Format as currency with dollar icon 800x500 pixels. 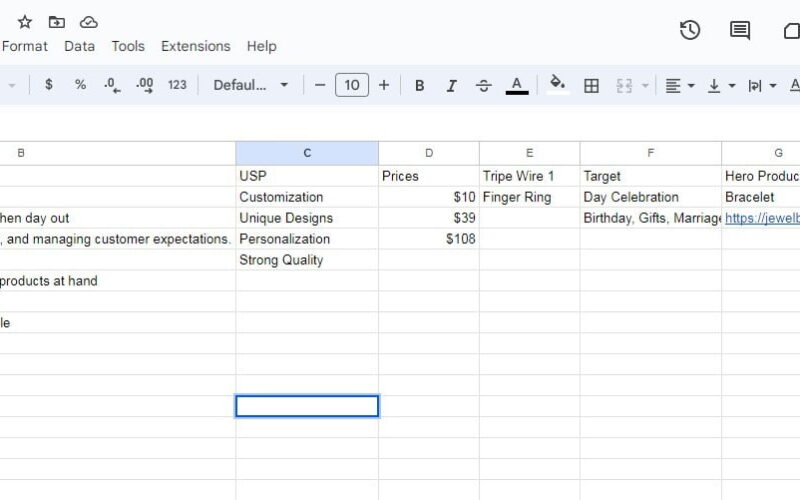pos(48,85)
